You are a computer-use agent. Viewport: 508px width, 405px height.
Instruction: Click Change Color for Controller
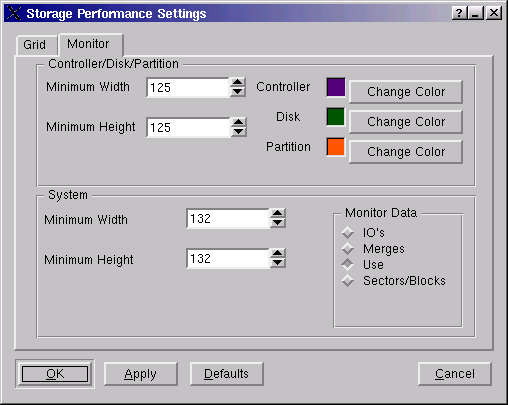pos(406,92)
